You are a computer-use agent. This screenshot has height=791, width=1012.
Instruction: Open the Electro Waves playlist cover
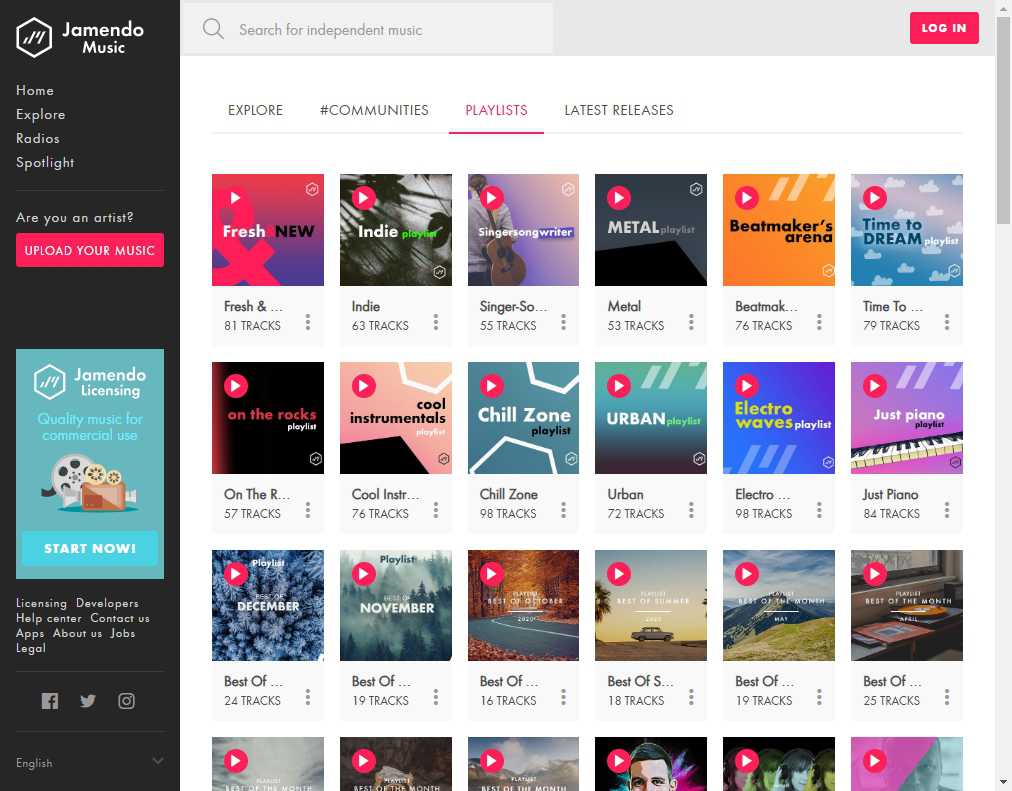(779, 418)
